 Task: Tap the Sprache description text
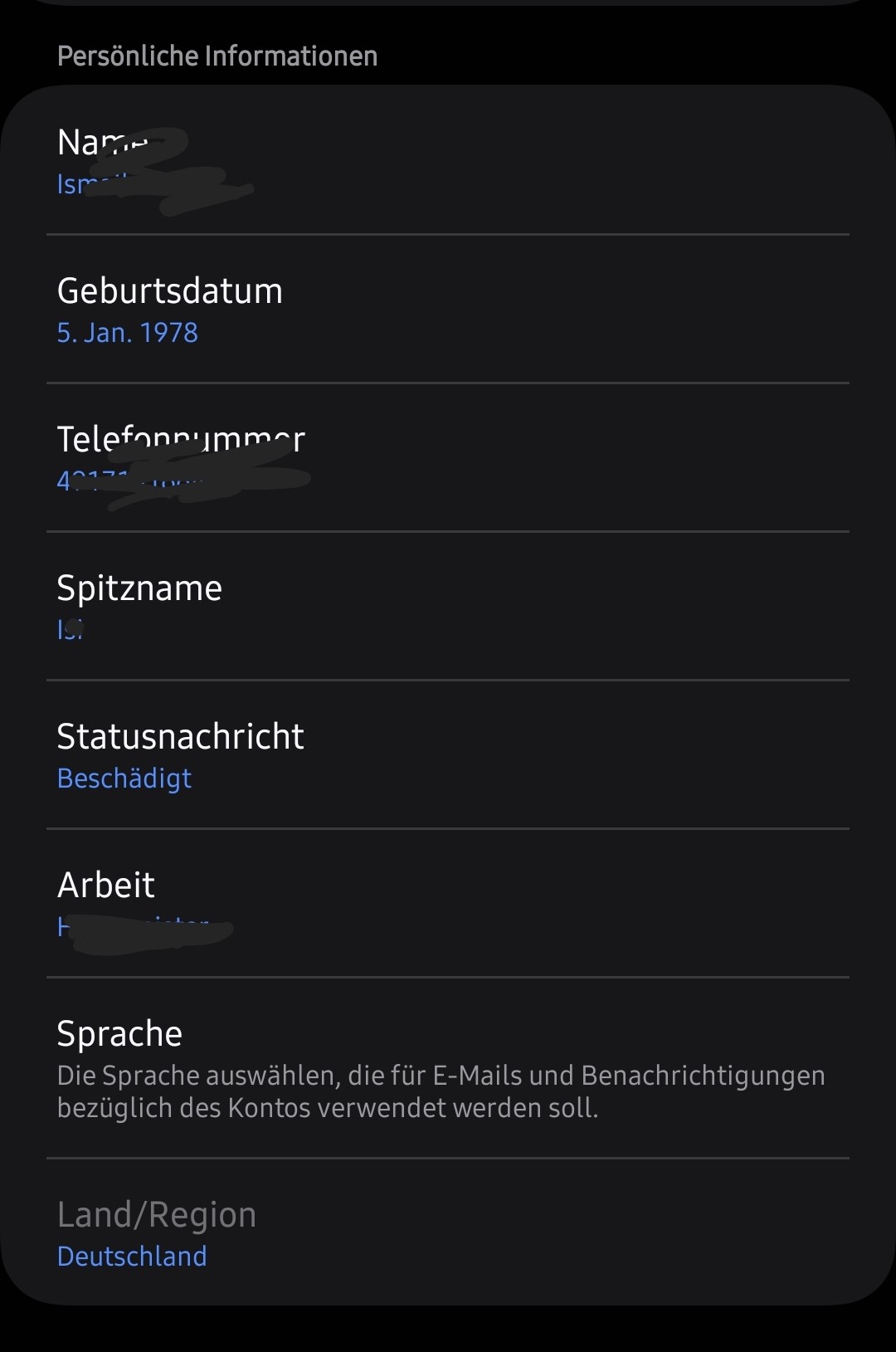click(441, 1091)
